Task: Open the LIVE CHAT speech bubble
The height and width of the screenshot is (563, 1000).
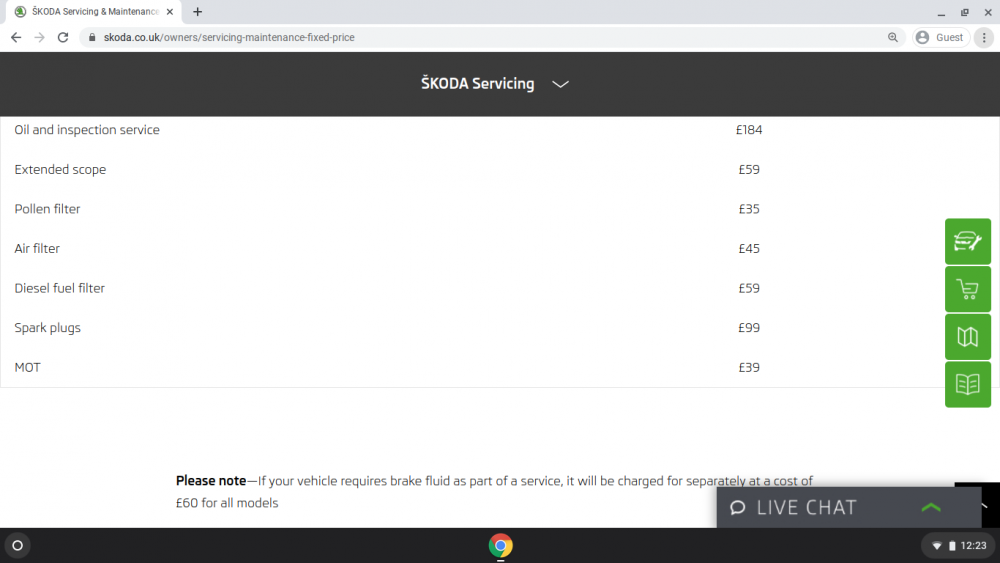Action: (x=737, y=508)
